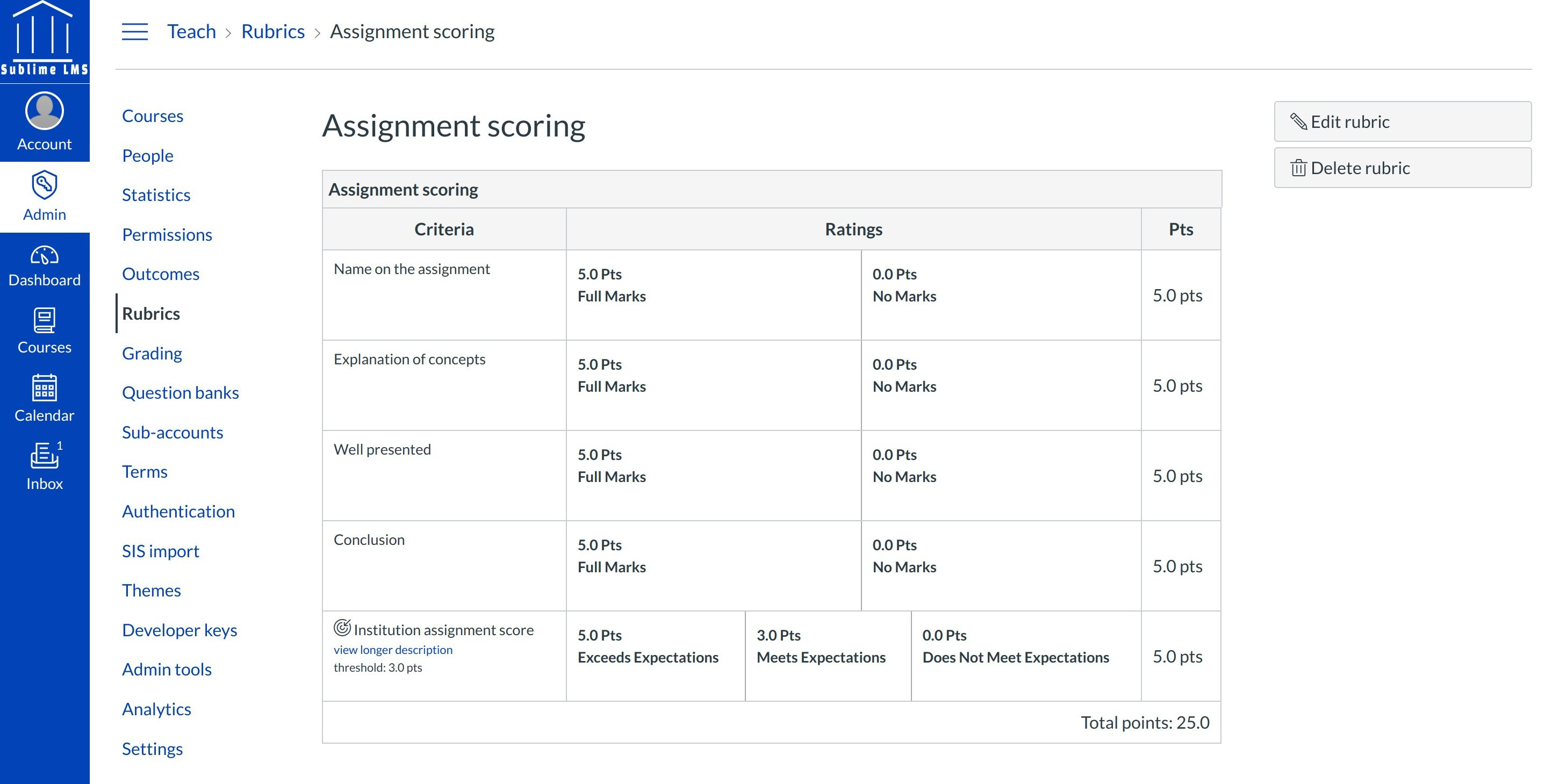Click the Does Not Meet Expectations rating
Image resolution: width=1552 pixels, height=784 pixels.
click(1015, 657)
